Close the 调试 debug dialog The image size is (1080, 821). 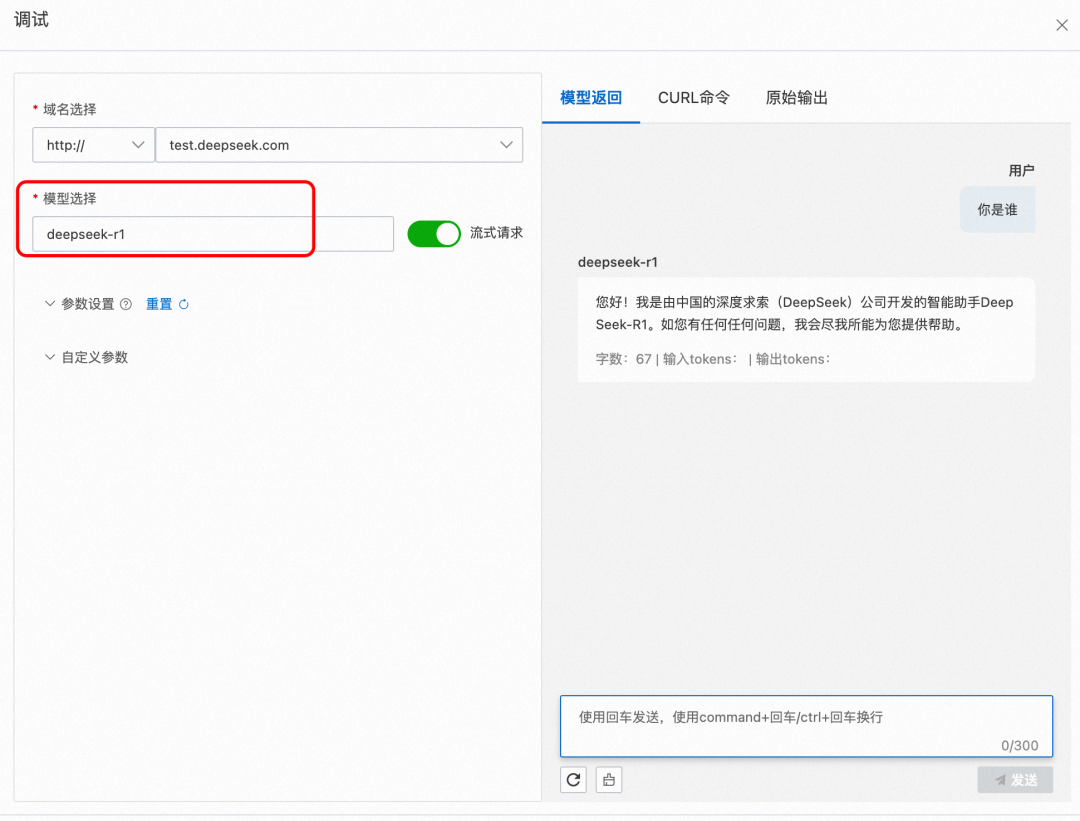click(1062, 25)
